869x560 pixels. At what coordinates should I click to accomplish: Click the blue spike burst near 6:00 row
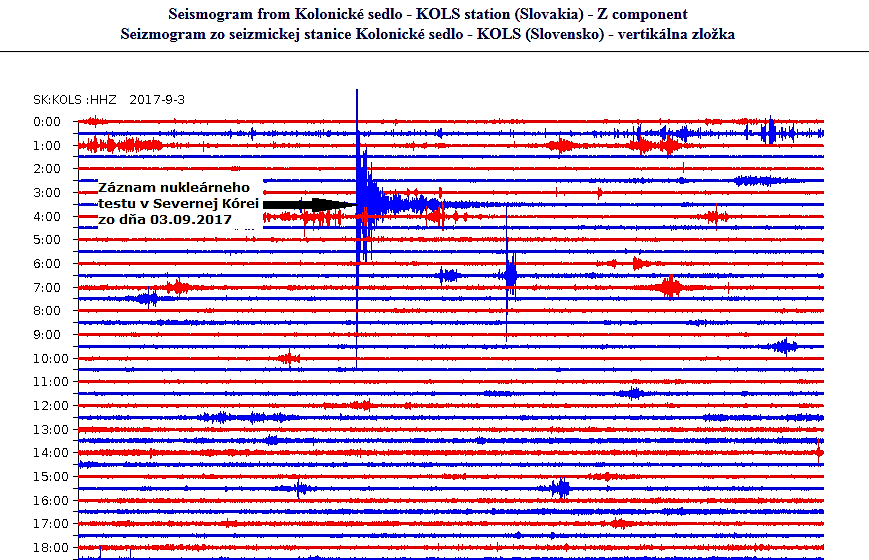point(510,271)
